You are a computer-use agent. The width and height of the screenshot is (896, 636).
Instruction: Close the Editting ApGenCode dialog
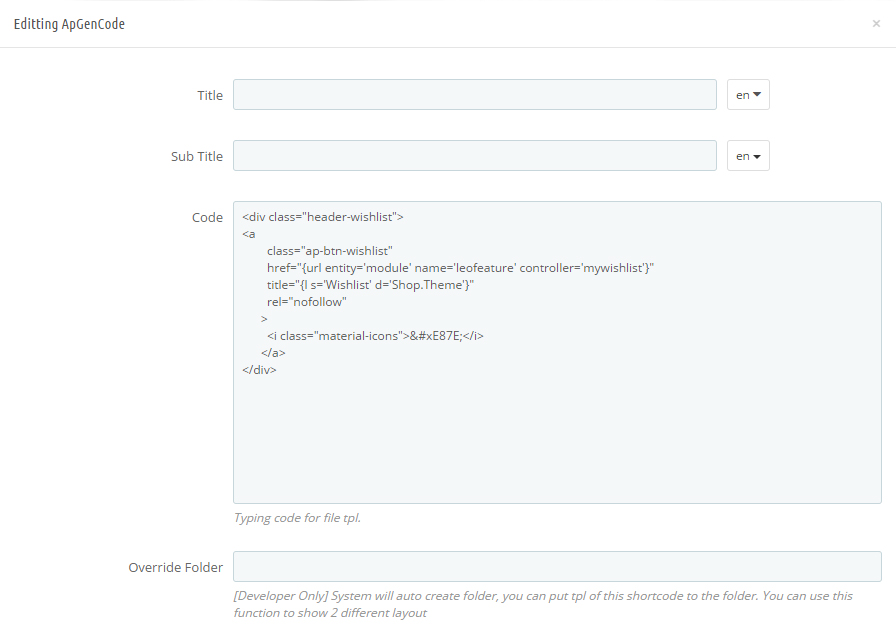point(876,23)
